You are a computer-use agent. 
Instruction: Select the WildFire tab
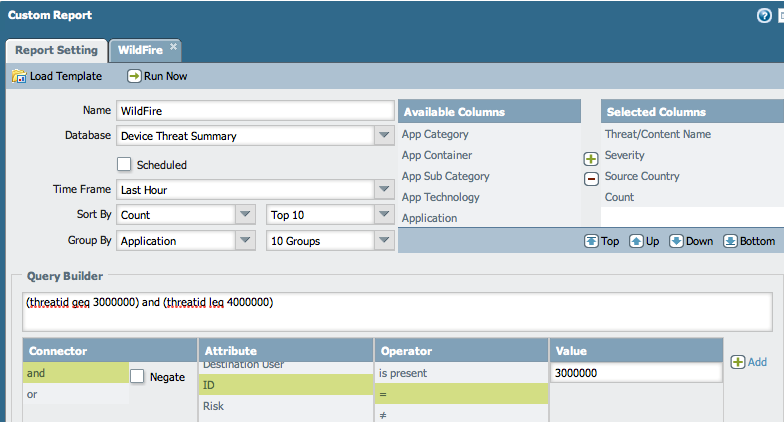(139, 50)
